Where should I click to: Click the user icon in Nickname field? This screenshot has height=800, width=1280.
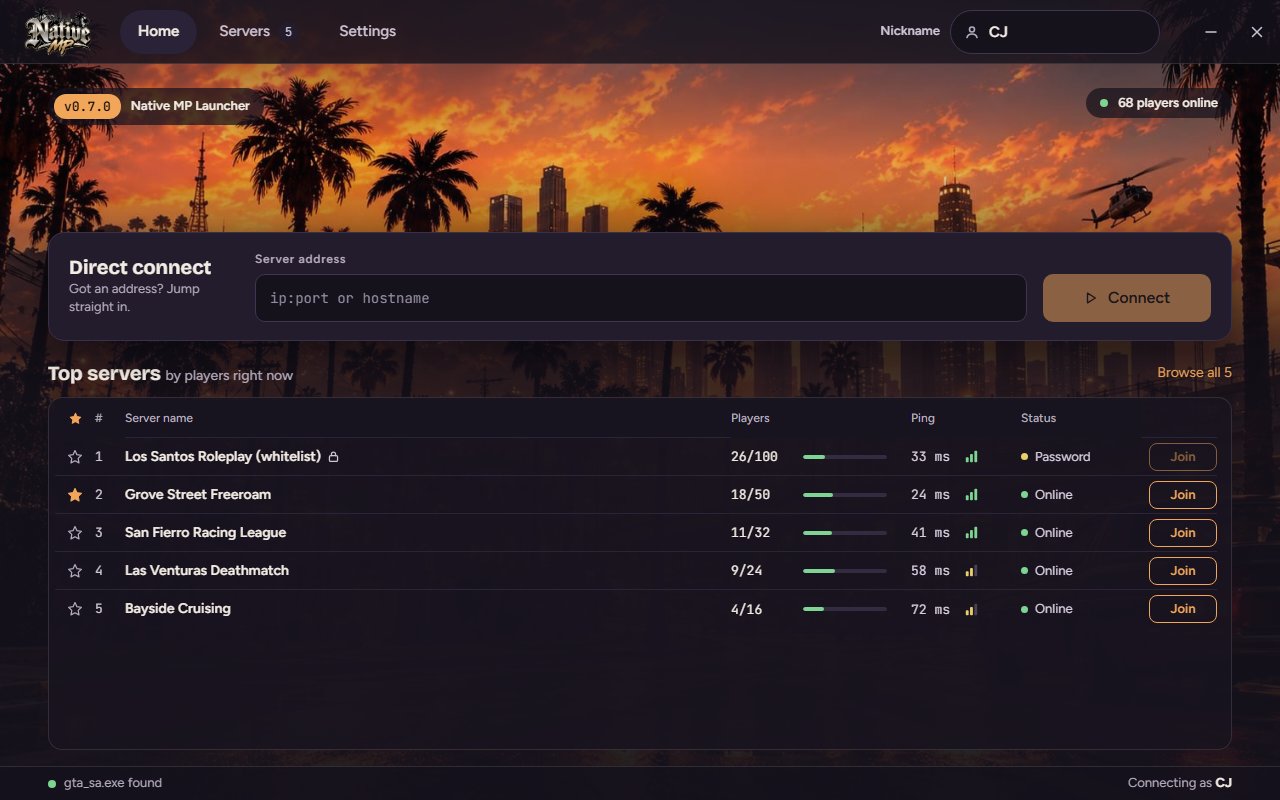coord(972,32)
